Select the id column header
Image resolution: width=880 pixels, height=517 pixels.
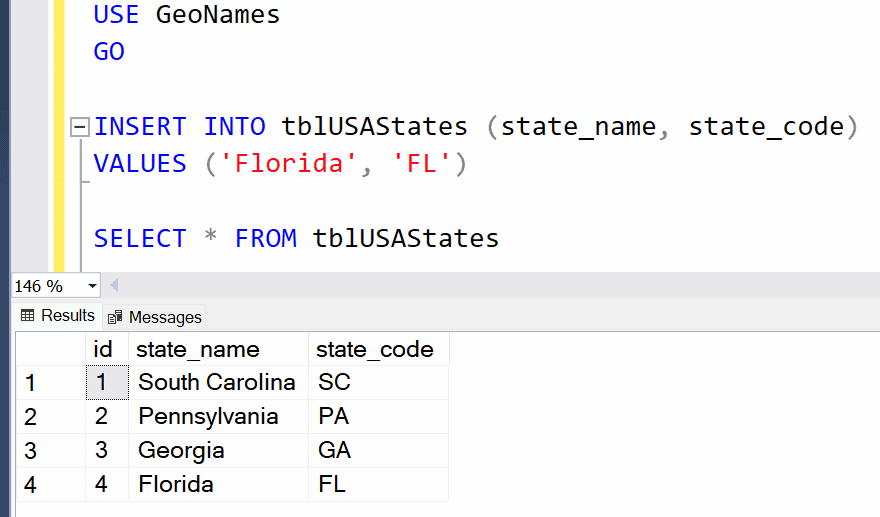pos(107,349)
